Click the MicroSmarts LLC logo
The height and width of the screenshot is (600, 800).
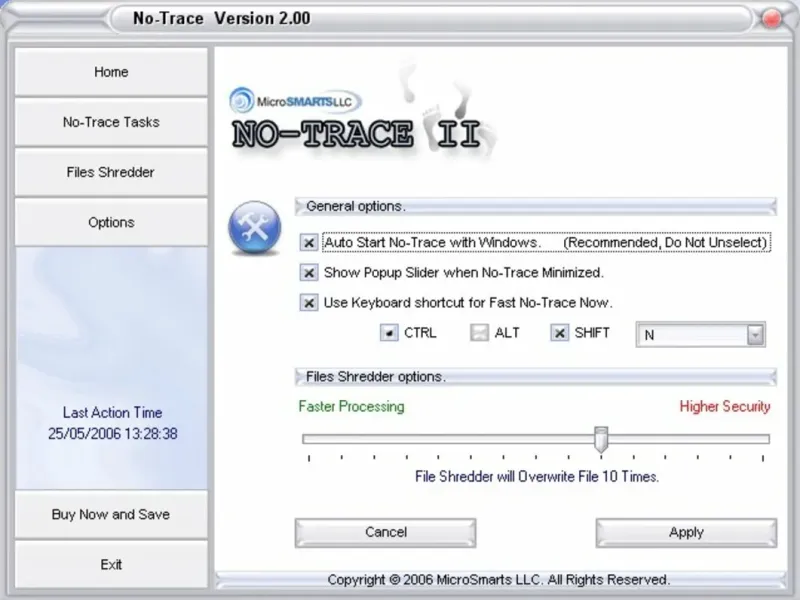click(295, 101)
